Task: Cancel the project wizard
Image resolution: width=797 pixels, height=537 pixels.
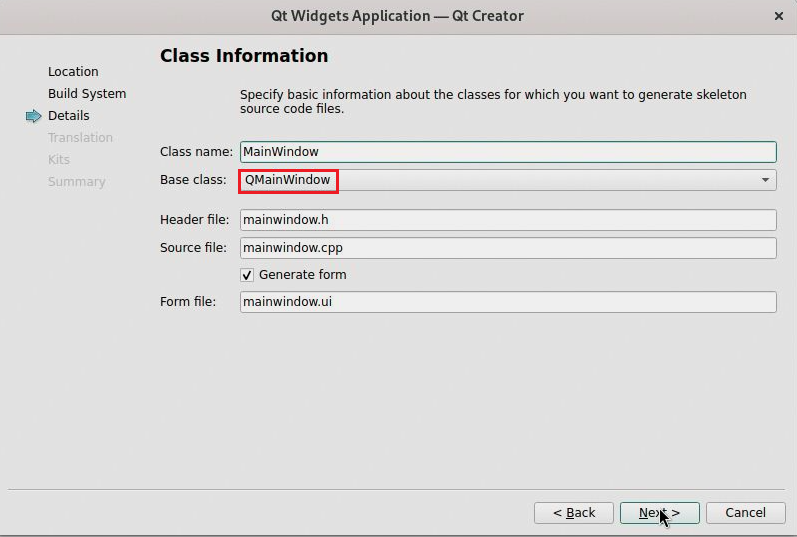Action: 745,512
